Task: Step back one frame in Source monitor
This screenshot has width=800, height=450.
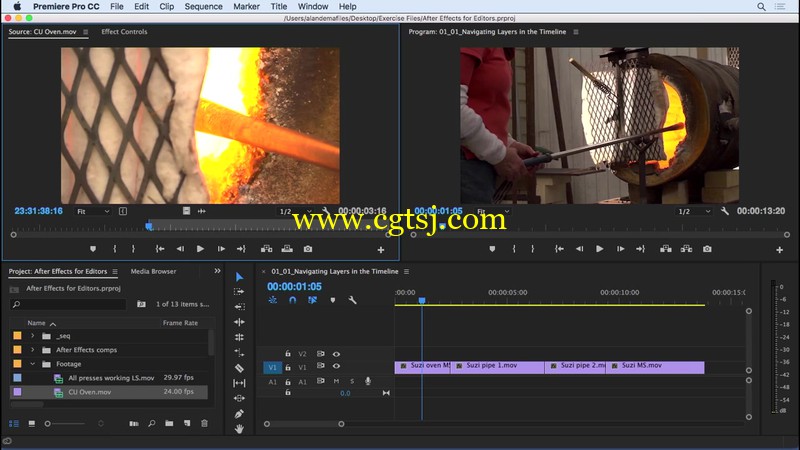Action: tap(180, 249)
